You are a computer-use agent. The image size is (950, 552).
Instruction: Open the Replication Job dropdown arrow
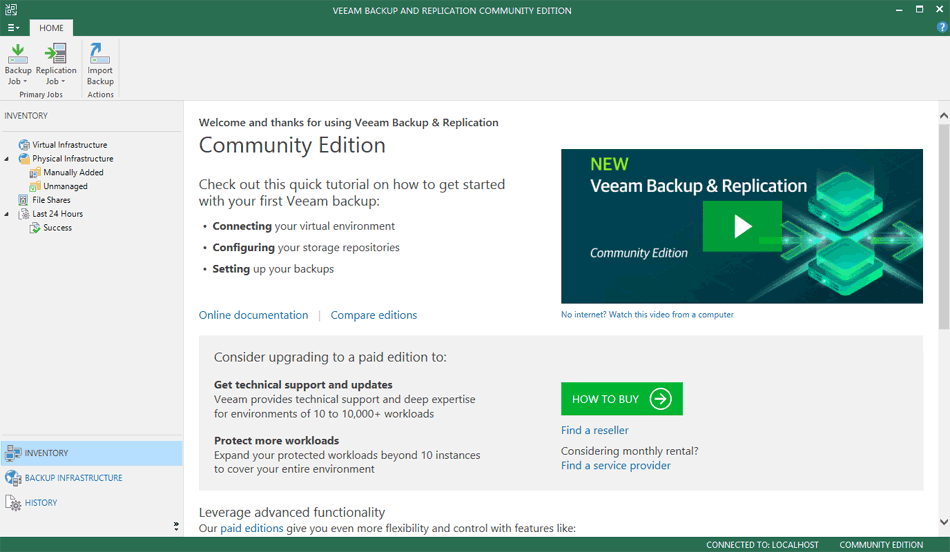tap(63, 82)
